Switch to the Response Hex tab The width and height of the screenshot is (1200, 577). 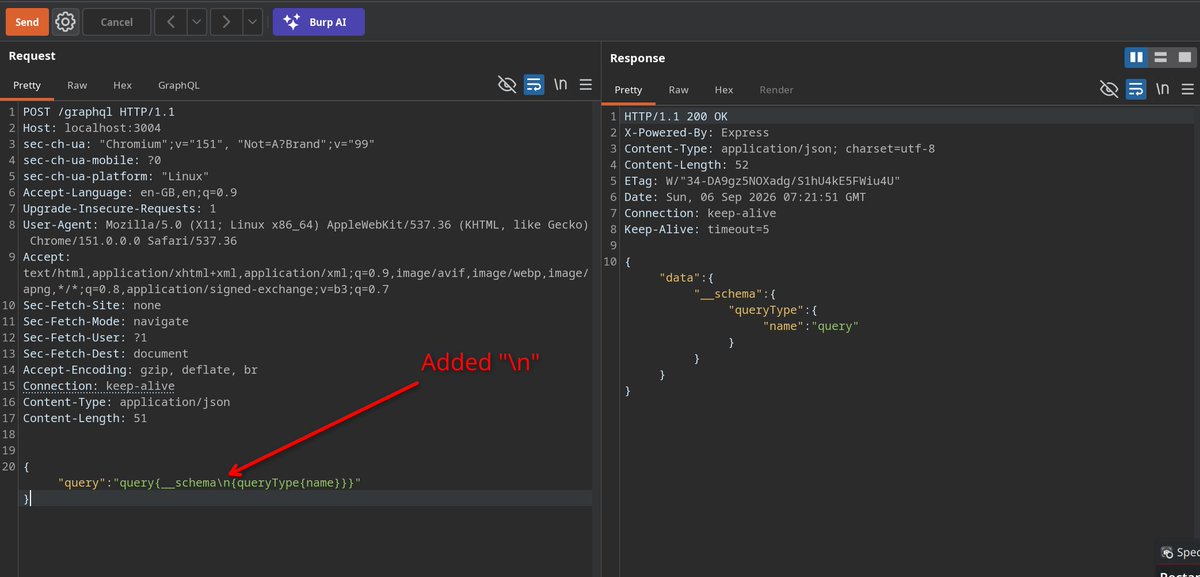(723, 90)
